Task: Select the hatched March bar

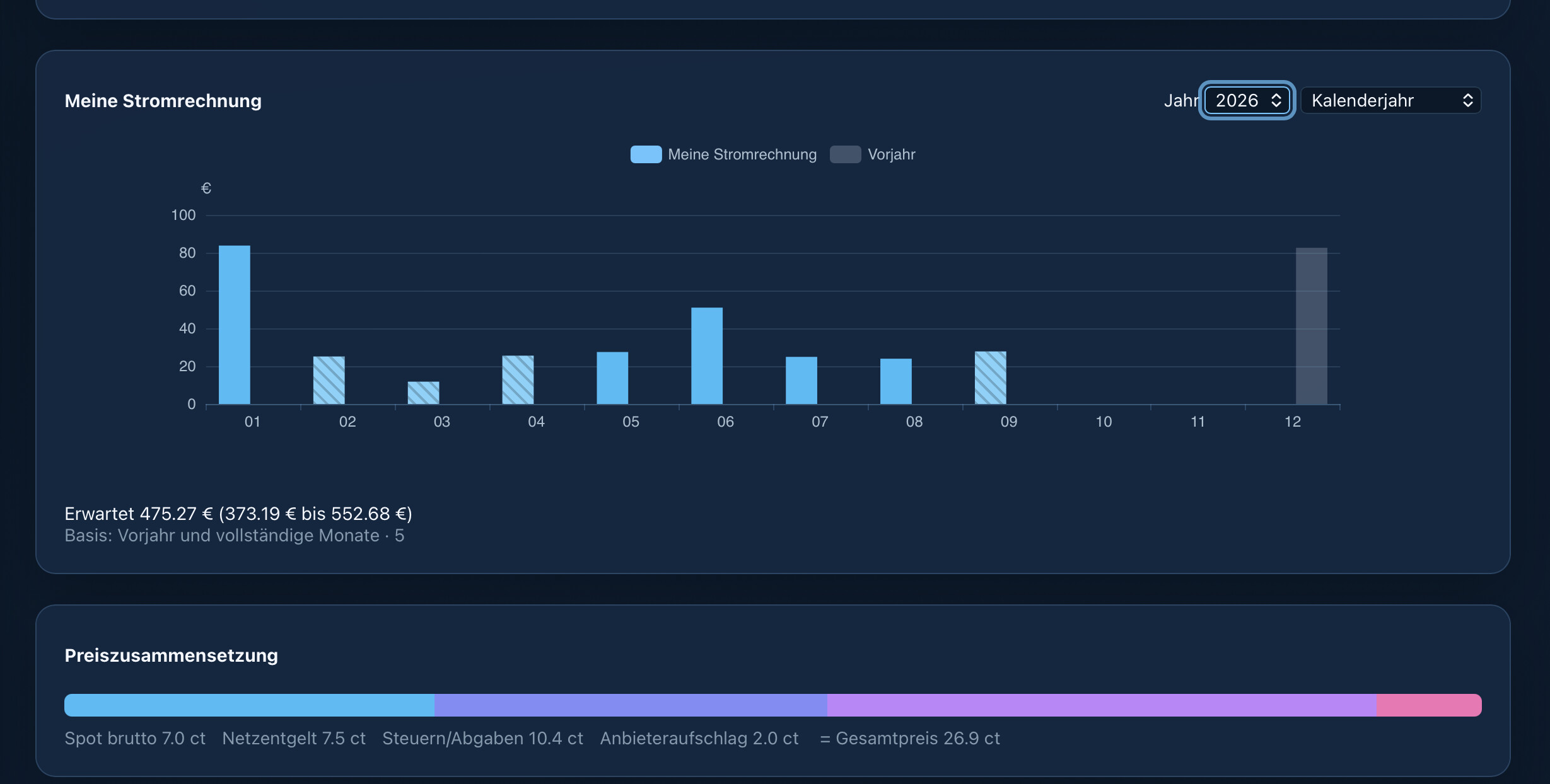Action: (424, 393)
